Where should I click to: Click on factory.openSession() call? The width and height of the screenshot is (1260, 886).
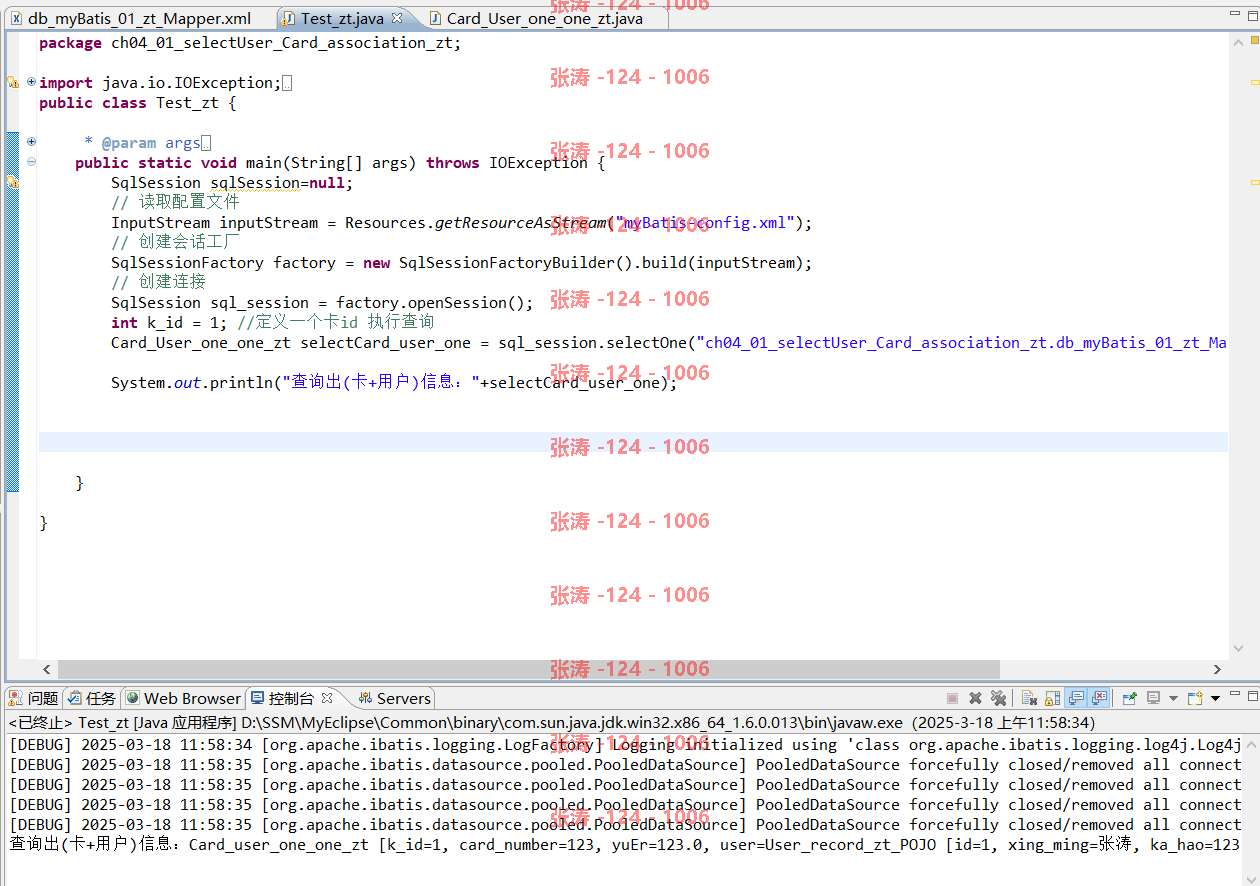point(430,302)
